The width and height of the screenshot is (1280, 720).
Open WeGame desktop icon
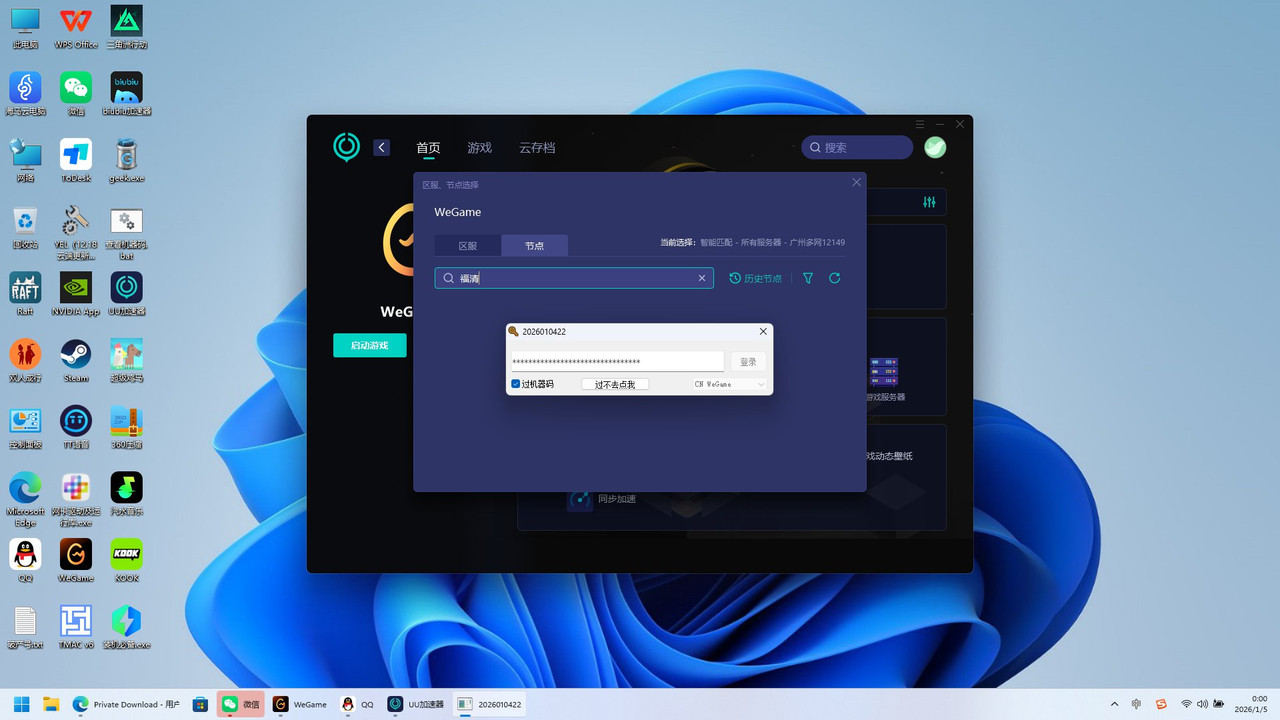[76, 560]
